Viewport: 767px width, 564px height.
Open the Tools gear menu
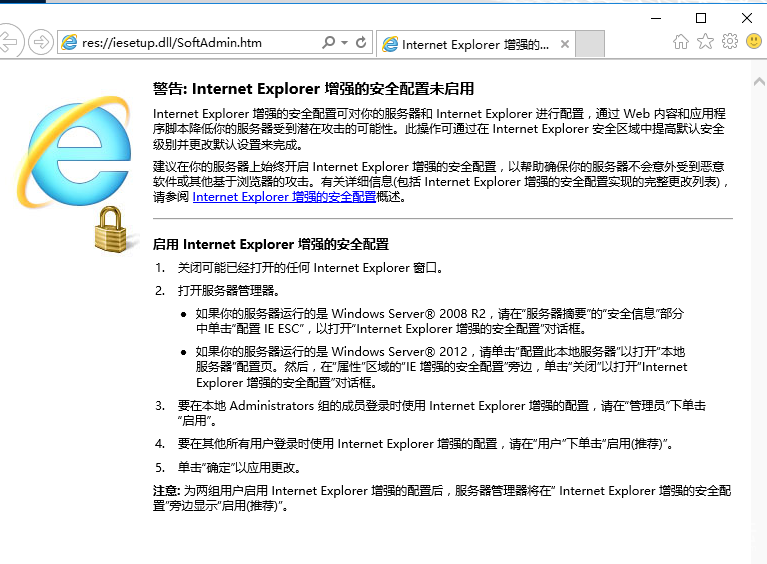tap(729, 42)
